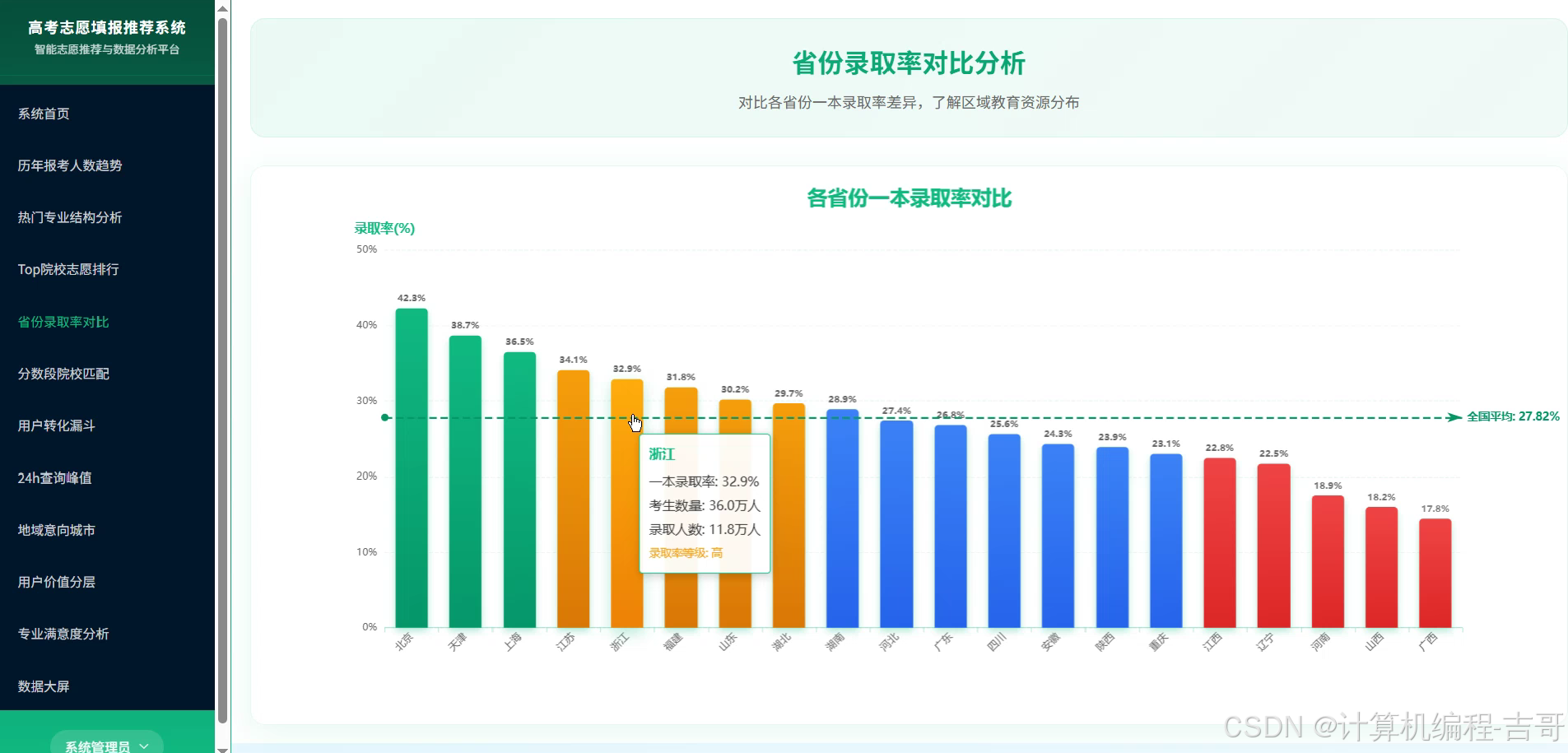Viewport: 1568px width, 753px height.
Task: Click the 一本录取率: 32.9% tooltip line
Action: 704,481
